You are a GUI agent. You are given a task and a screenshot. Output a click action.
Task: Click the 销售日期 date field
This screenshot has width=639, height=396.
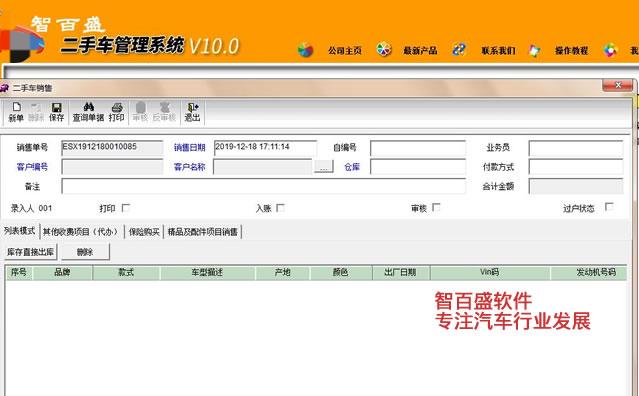(x=265, y=147)
